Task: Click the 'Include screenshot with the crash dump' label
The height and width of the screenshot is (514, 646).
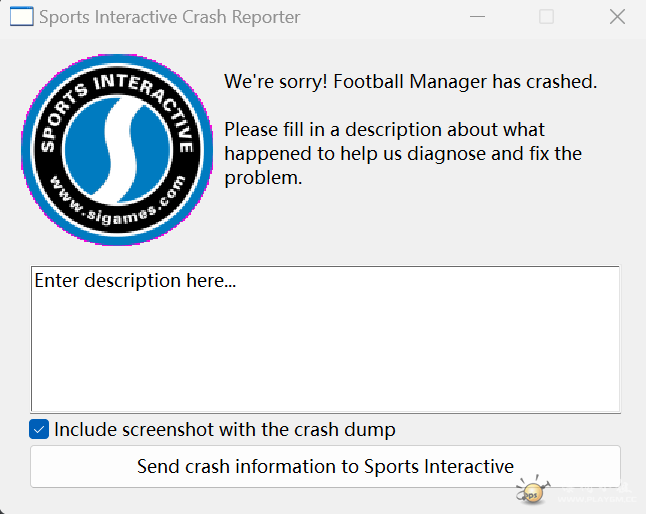Action: [225, 430]
